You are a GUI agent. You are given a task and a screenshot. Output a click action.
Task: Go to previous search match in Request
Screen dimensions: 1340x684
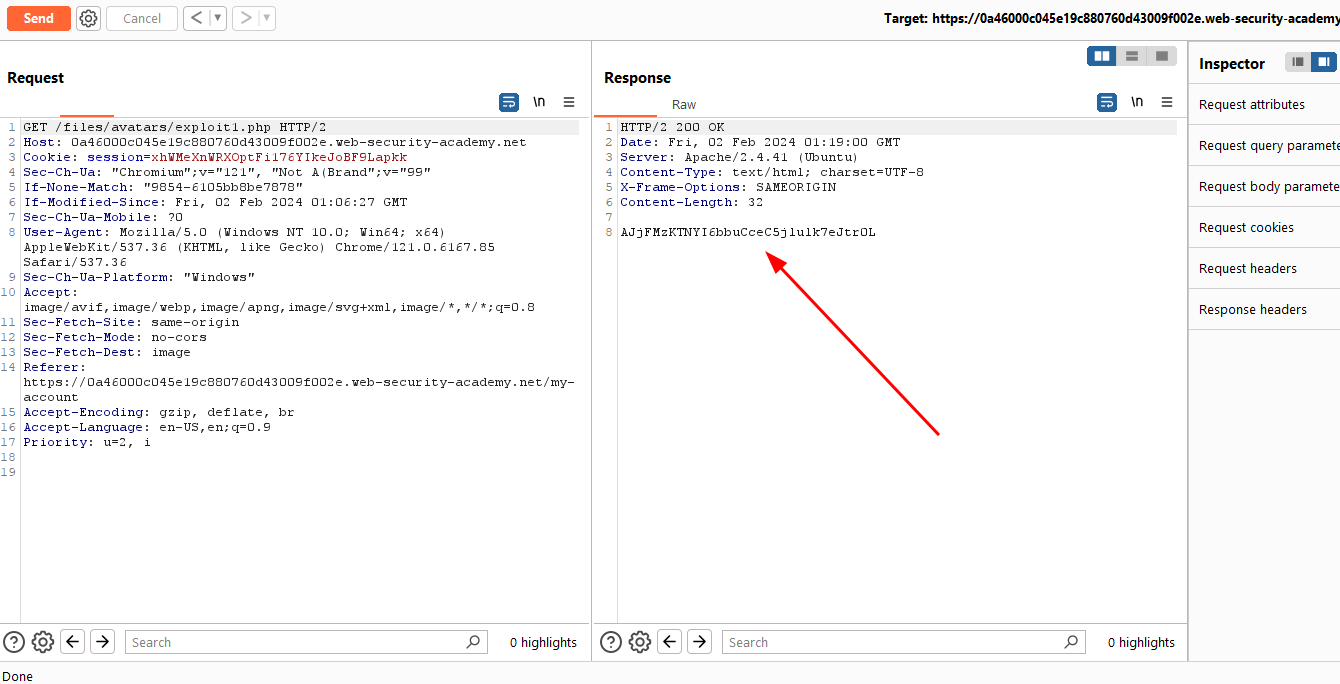73,642
